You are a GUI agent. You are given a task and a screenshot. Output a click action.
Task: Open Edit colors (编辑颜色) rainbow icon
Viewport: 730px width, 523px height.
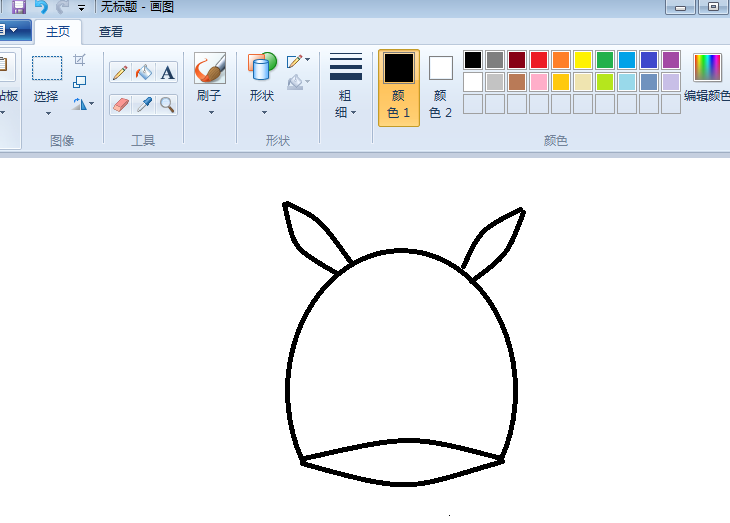point(707,68)
